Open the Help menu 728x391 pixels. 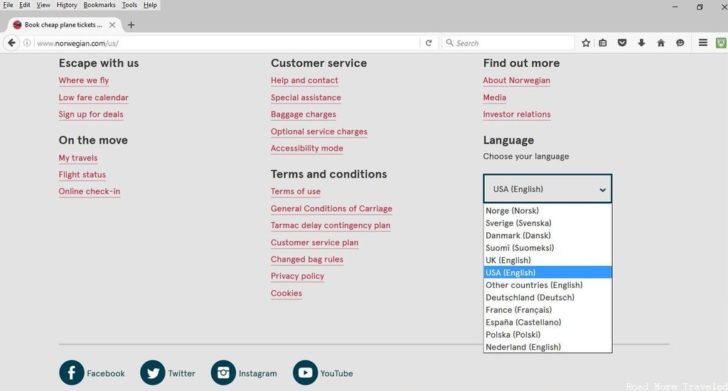[x=150, y=5]
